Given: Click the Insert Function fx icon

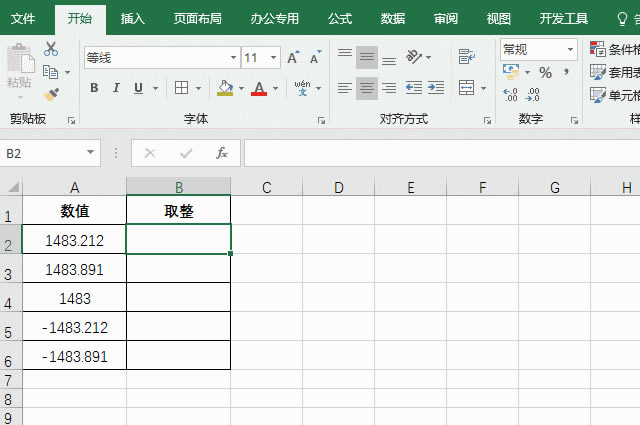Looking at the screenshot, I should (x=222, y=153).
